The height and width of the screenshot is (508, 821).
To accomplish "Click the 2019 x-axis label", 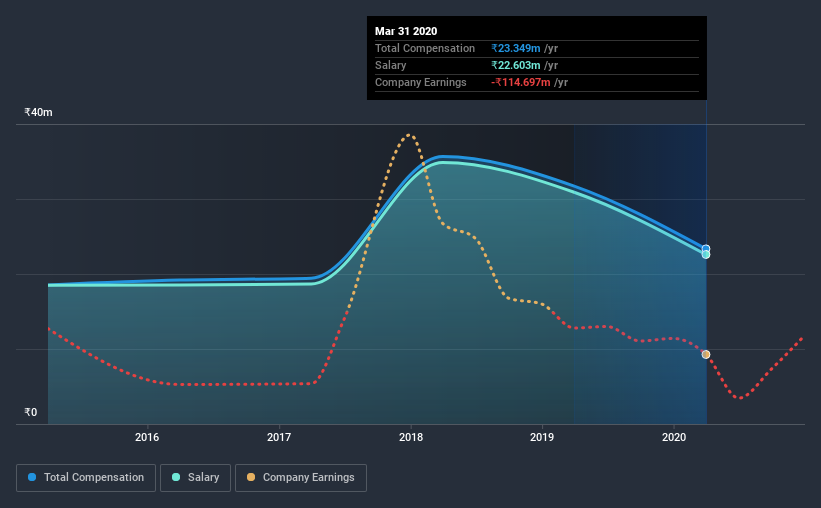I will point(542,437).
